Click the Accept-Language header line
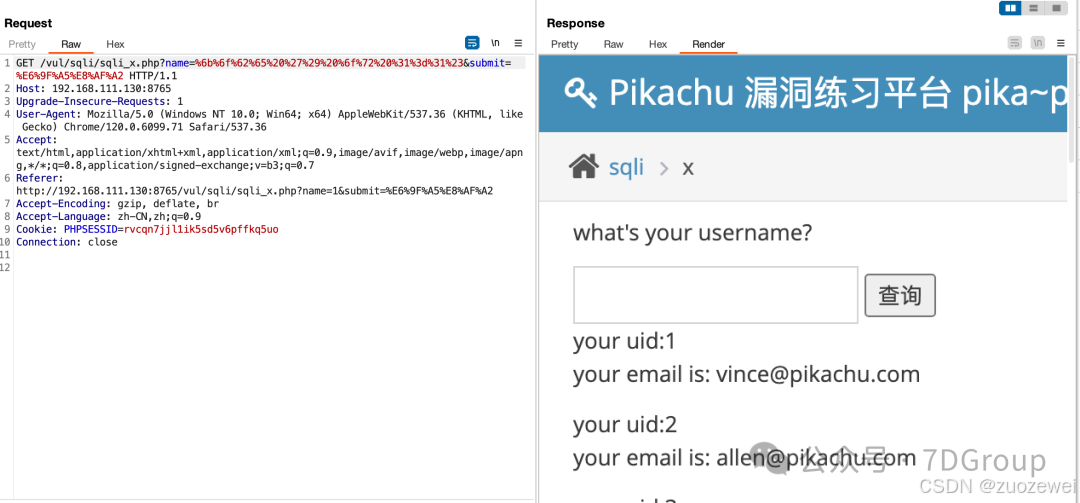The image size is (1080, 503). [x=108, y=216]
